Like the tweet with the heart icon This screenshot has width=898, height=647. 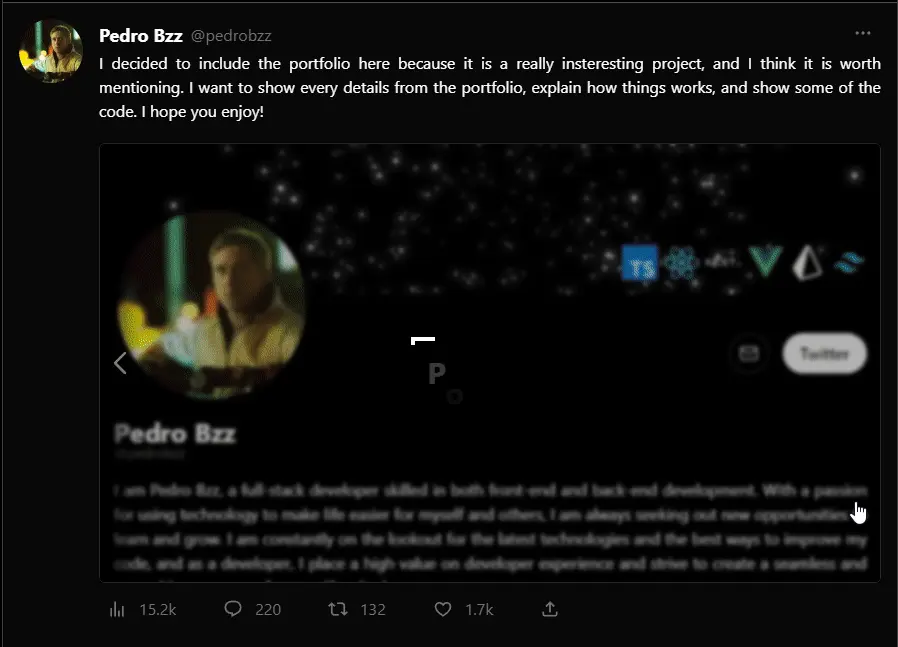(464, 609)
